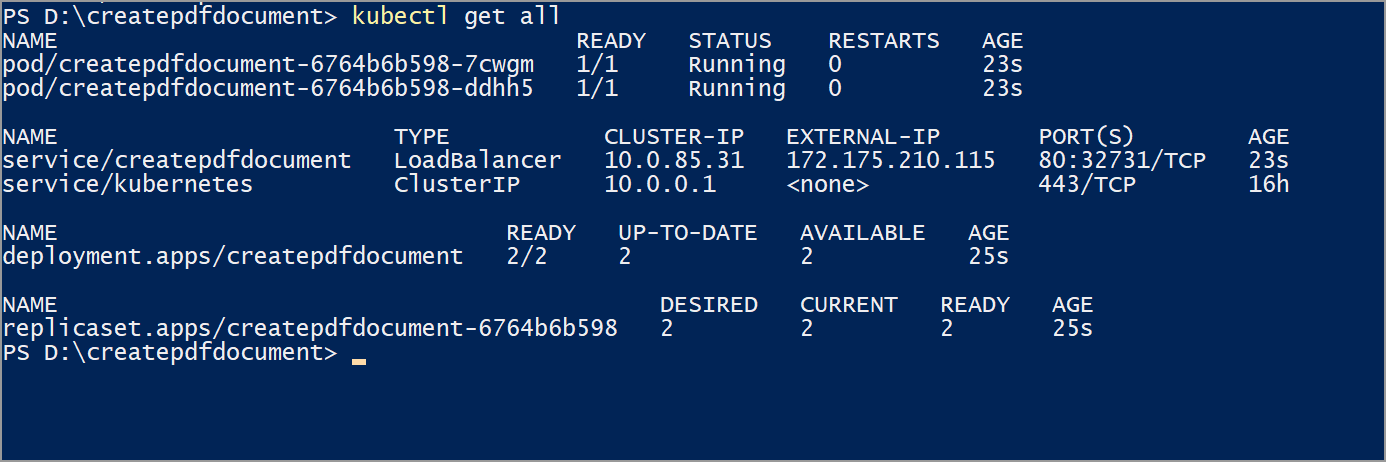Place cursor at the bottom empty prompt
1386x462 pixels.
pos(359,353)
